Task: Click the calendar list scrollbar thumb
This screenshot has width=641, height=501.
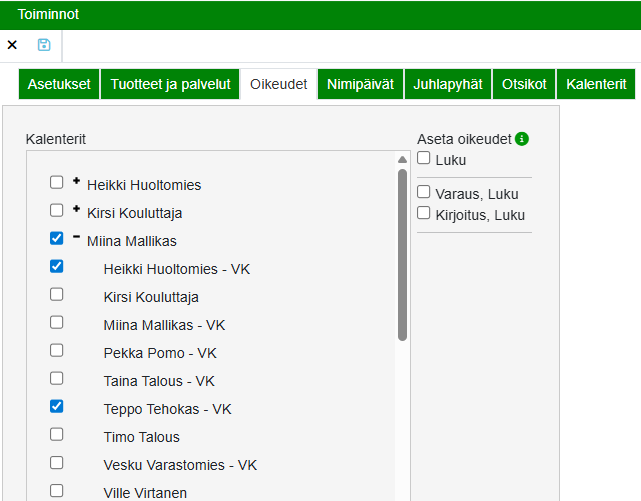Action: coord(402,255)
